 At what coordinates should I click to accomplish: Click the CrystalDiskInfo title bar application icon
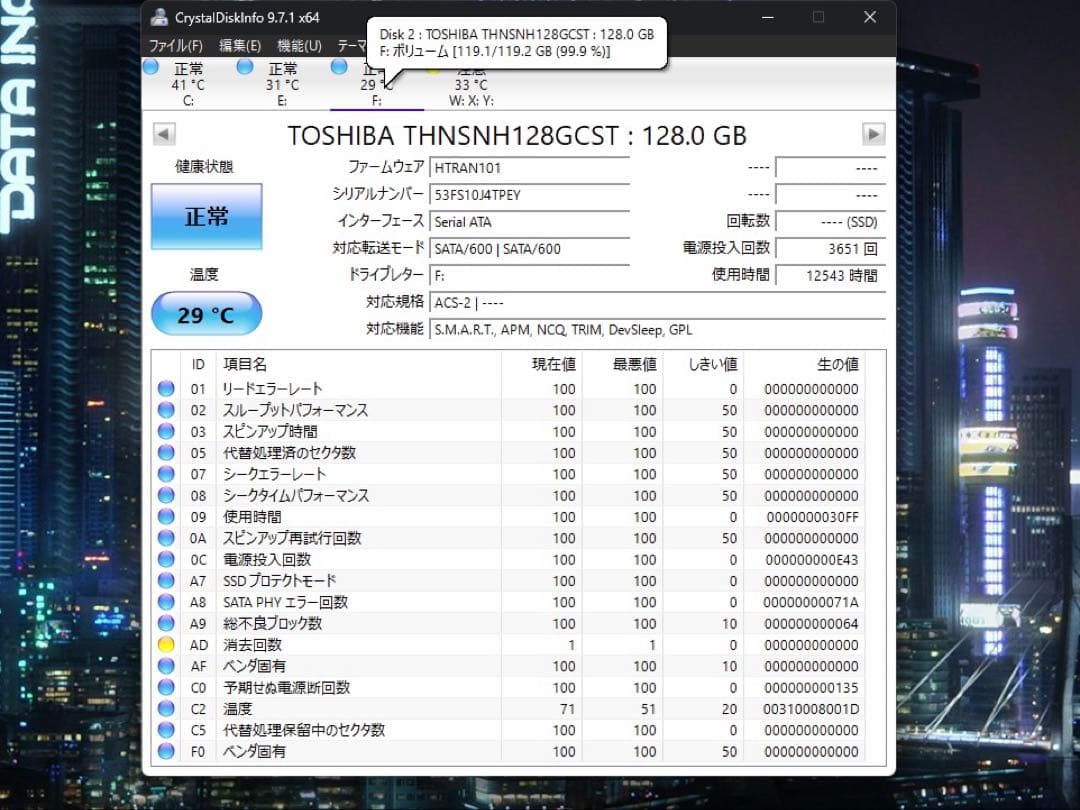pos(159,17)
